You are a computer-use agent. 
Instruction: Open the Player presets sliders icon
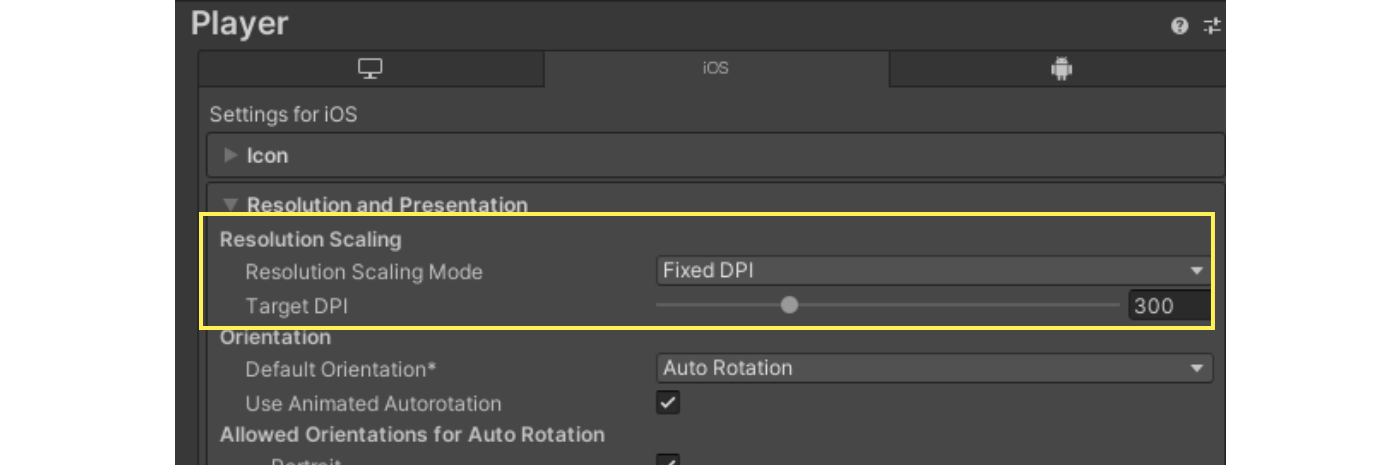[x=1213, y=27]
